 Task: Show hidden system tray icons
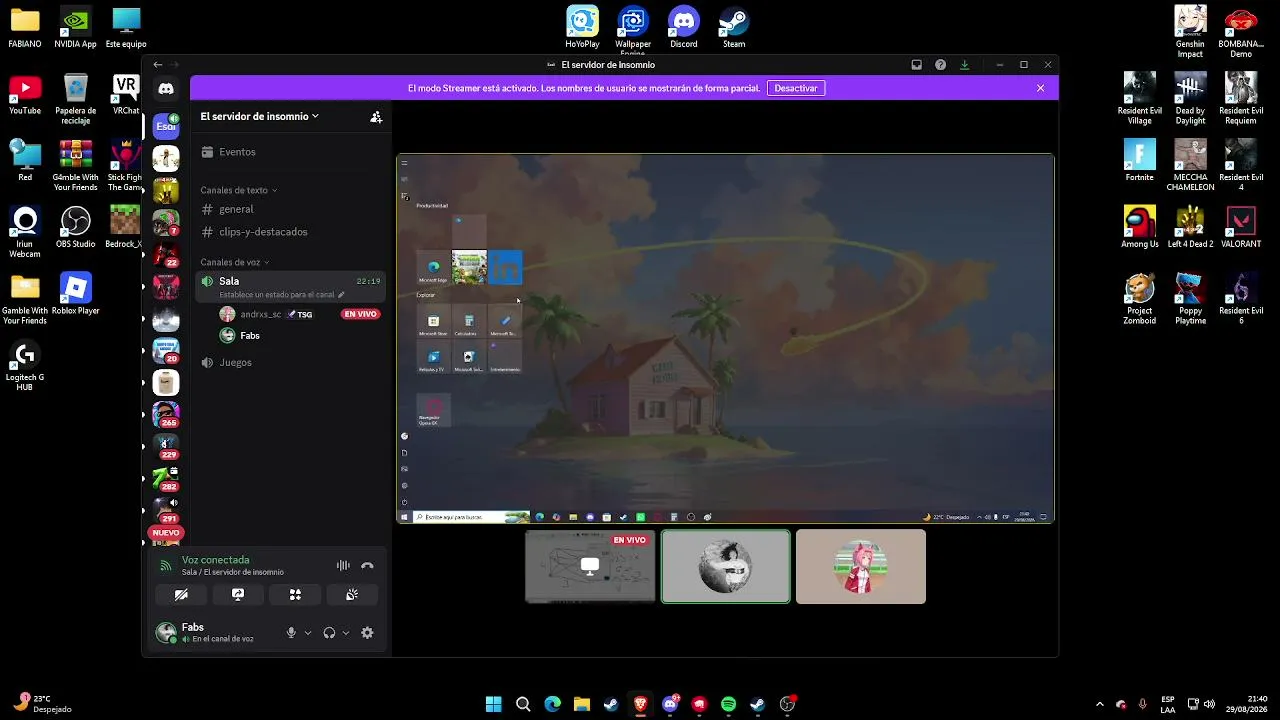pyautogui.click(x=1100, y=704)
